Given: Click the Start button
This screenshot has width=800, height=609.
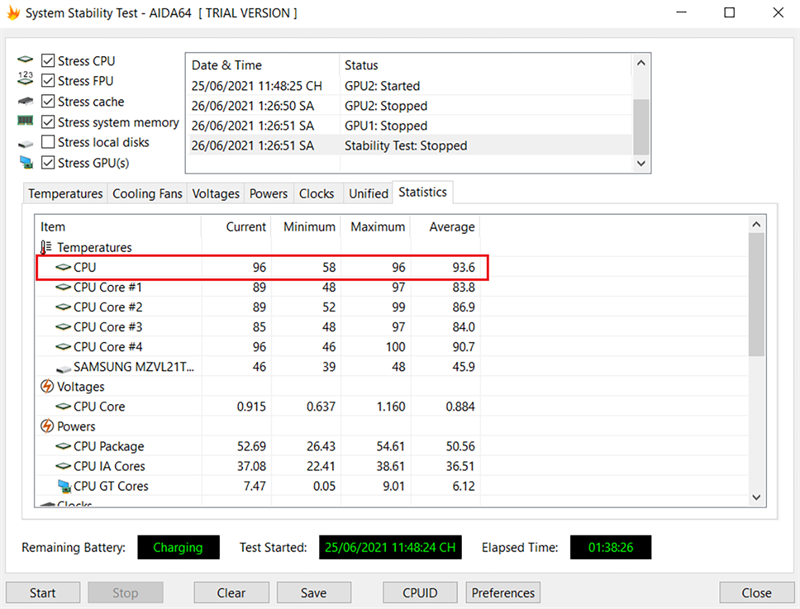Looking at the screenshot, I should click(x=43, y=593).
